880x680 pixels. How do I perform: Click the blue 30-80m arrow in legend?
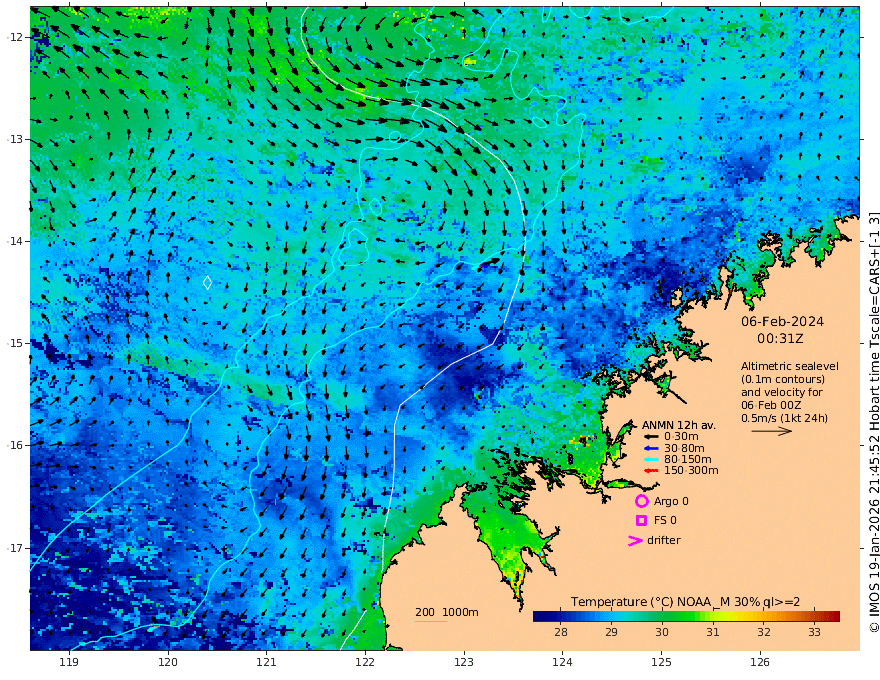point(650,448)
